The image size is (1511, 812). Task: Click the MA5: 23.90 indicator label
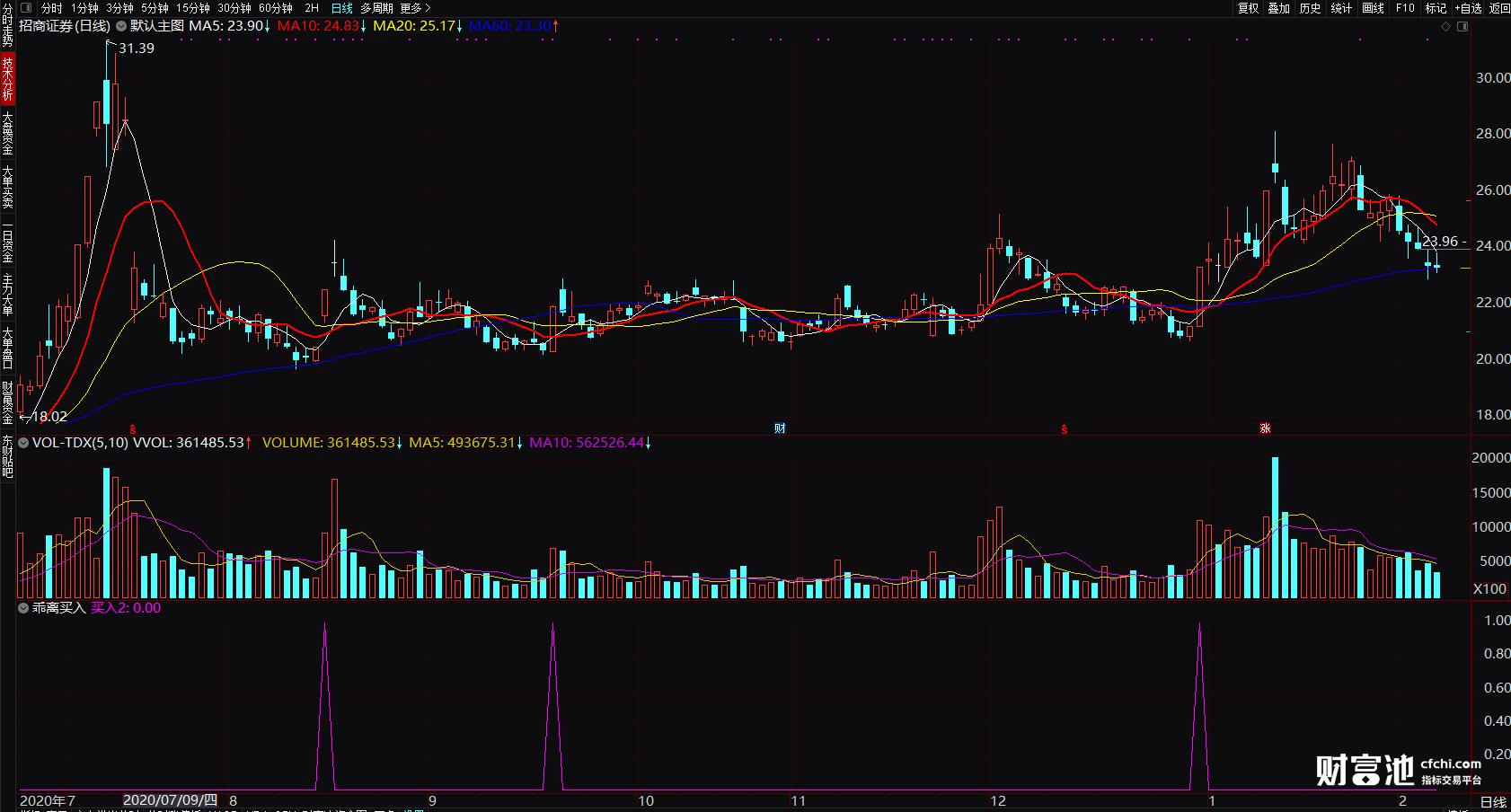pyautogui.click(x=229, y=26)
